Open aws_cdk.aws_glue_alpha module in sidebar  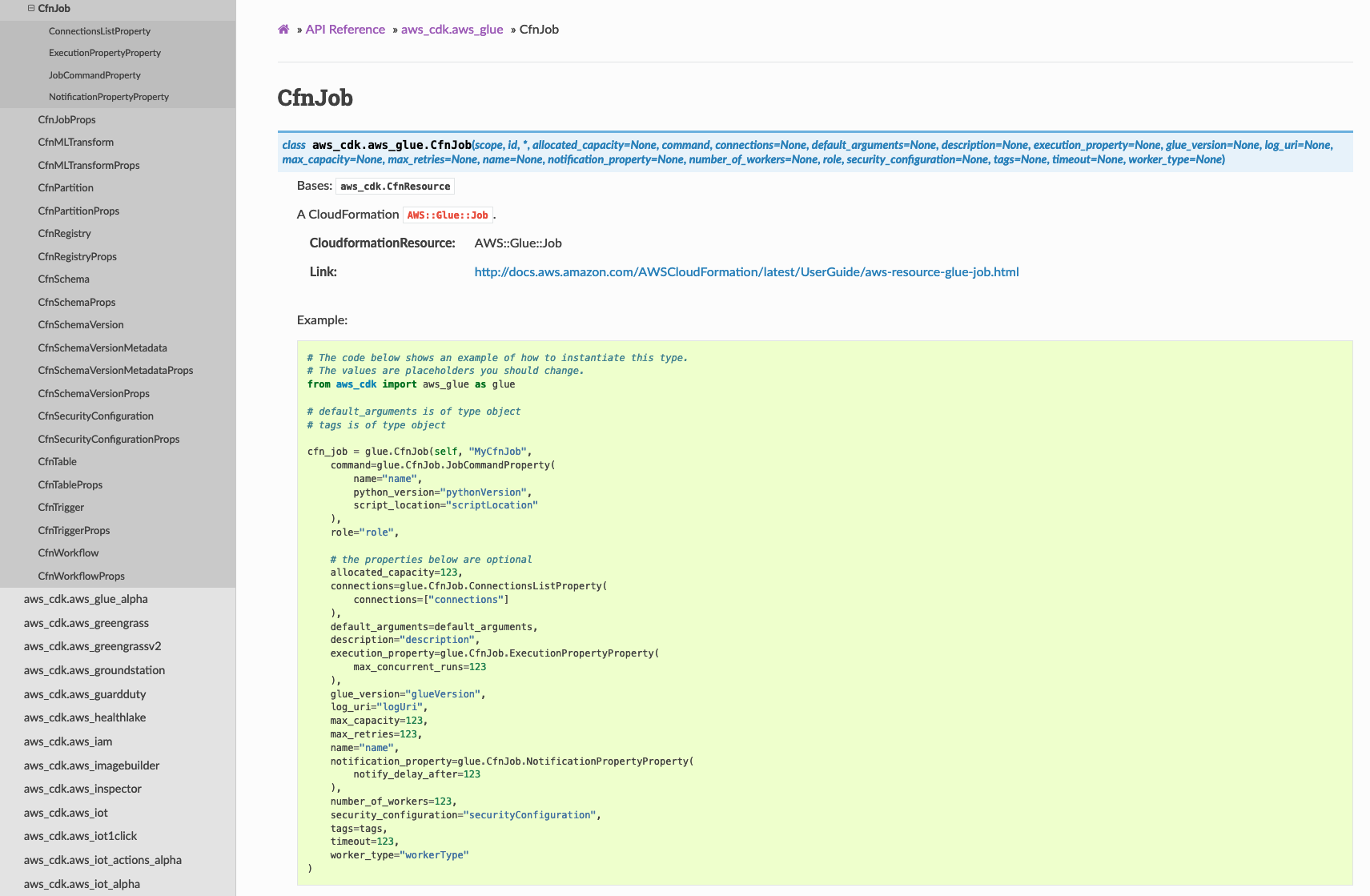(x=86, y=599)
